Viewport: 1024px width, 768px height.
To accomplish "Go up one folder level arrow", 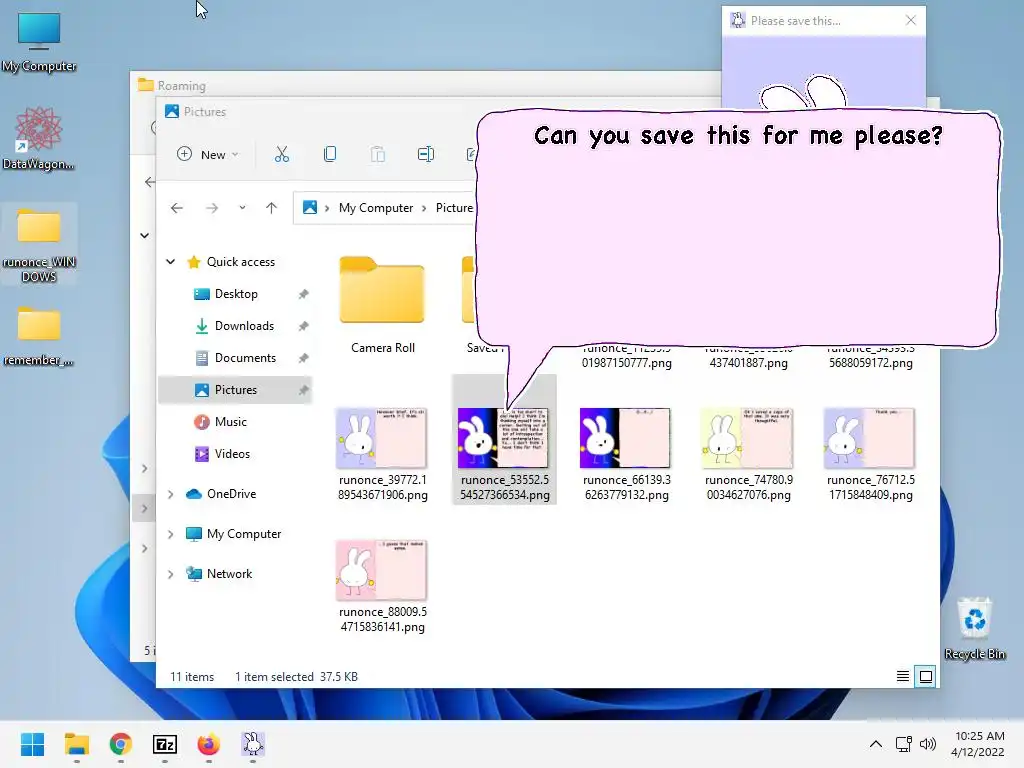I will [x=272, y=208].
